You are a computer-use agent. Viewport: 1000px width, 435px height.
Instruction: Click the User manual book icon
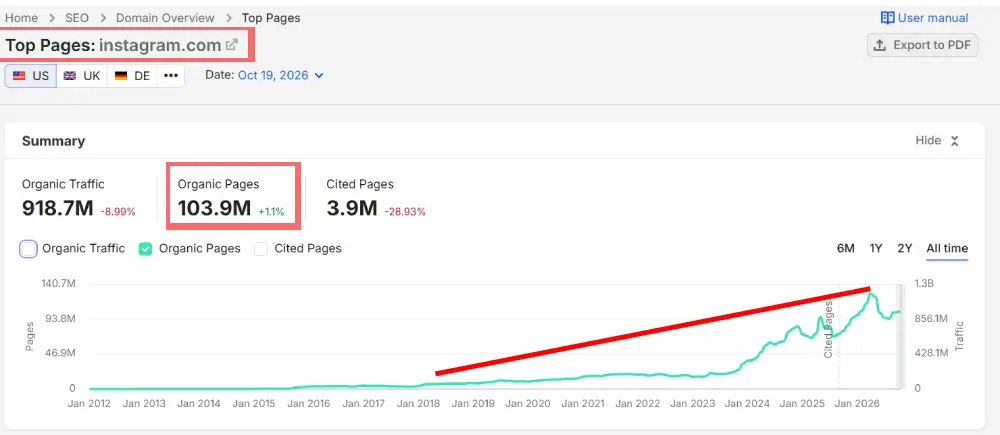coord(887,18)
